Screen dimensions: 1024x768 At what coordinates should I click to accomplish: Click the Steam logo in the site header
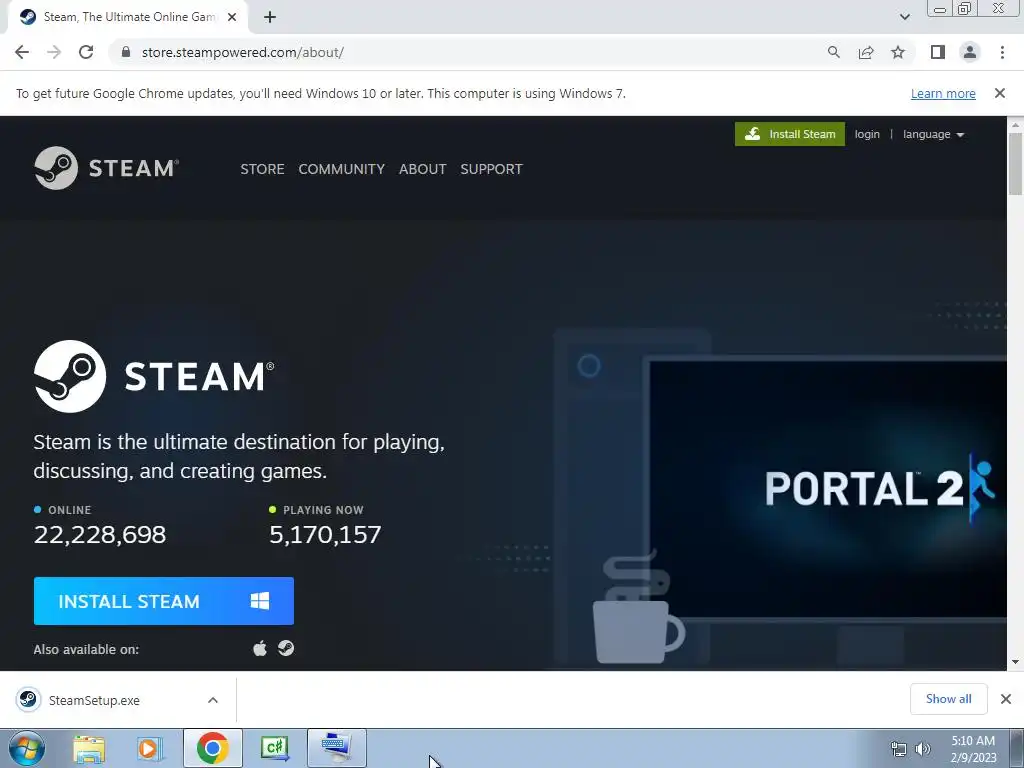(106, 168)
